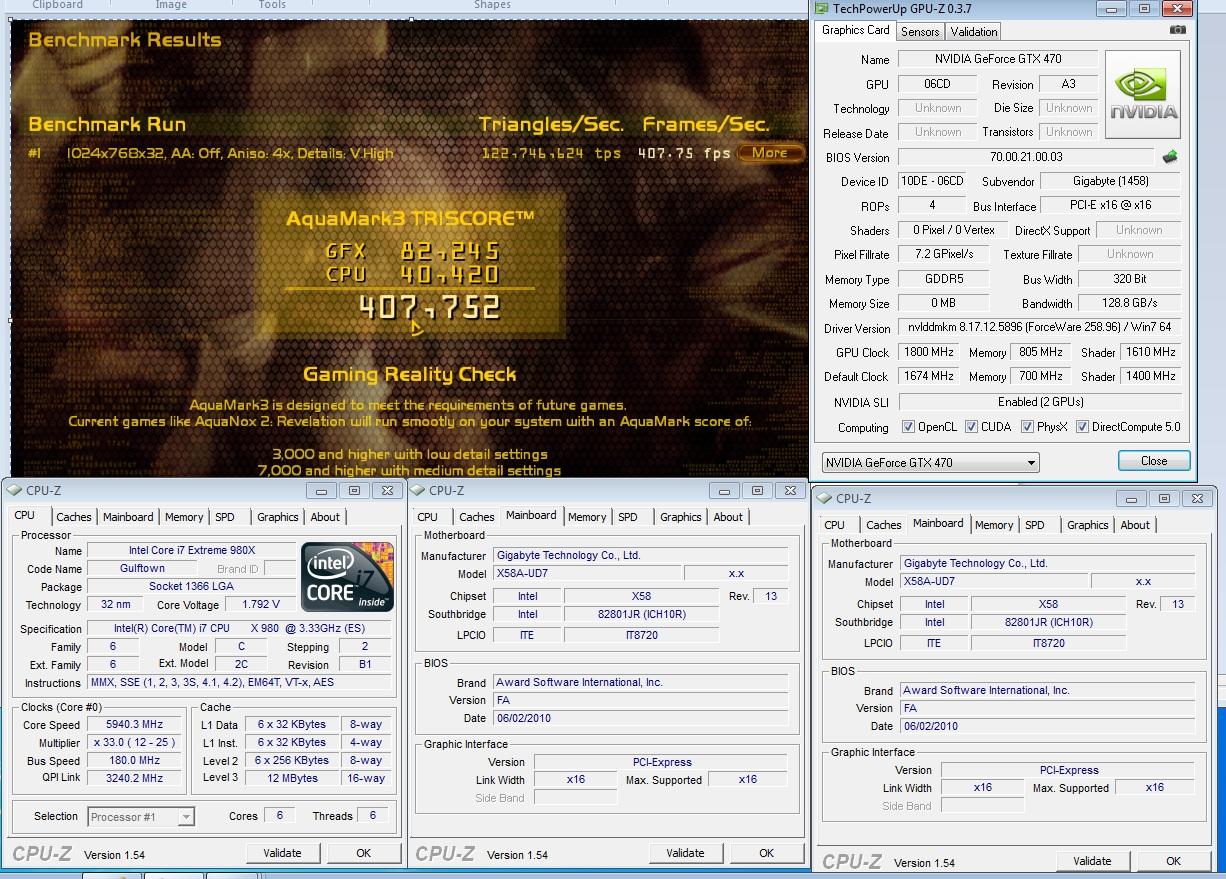Screen dimensions: 1226x879
Task: Select the SPD tab in the middle CPU-Z window
Action: (627, 517)
